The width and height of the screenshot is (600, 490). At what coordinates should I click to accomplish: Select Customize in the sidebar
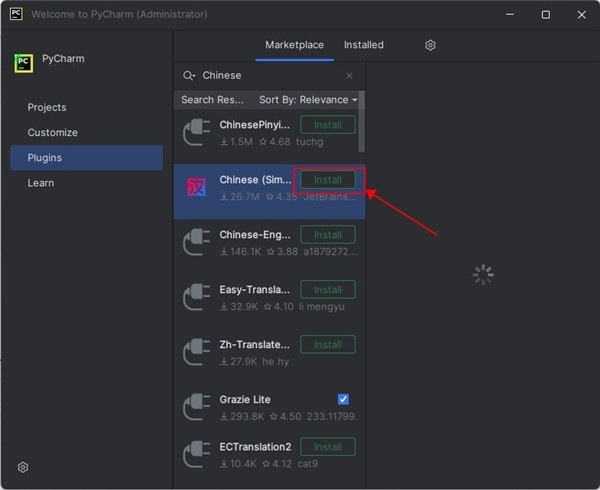(x=52, y=132)
